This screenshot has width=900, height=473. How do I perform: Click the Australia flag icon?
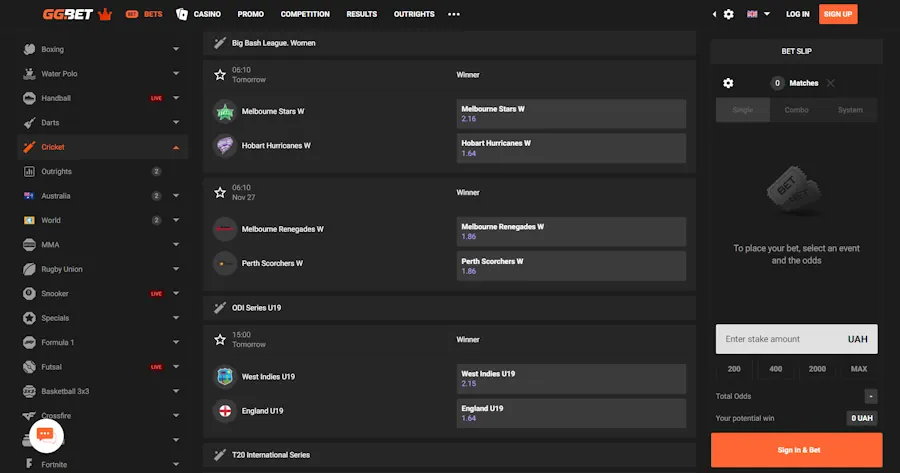[x=29, y=196]
